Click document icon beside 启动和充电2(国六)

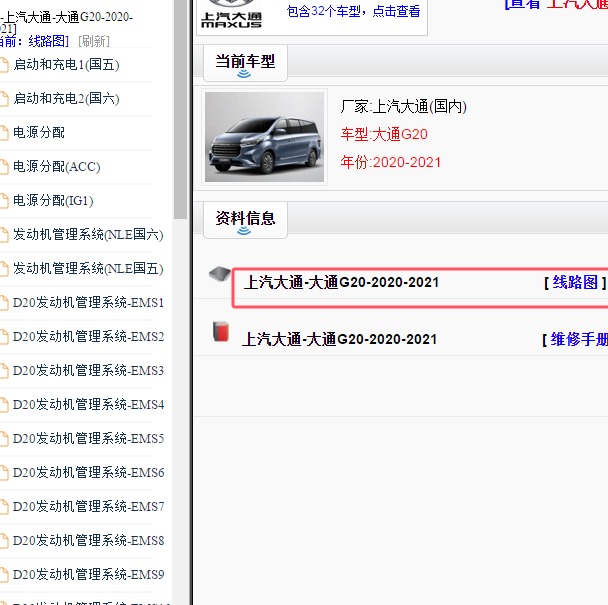click(x=4, y=99)
